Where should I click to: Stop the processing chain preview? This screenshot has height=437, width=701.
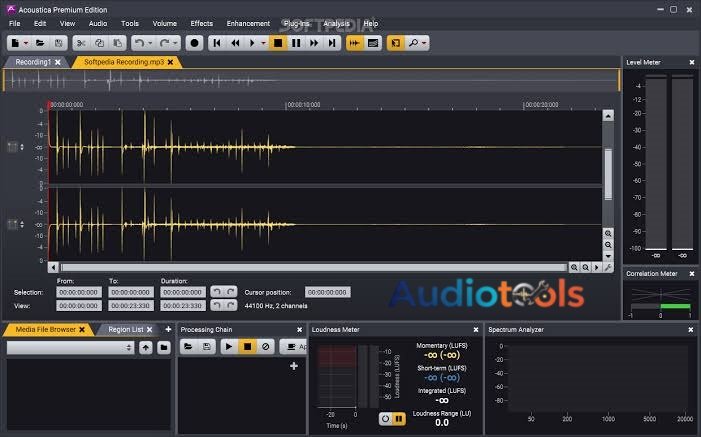point(247,347)
